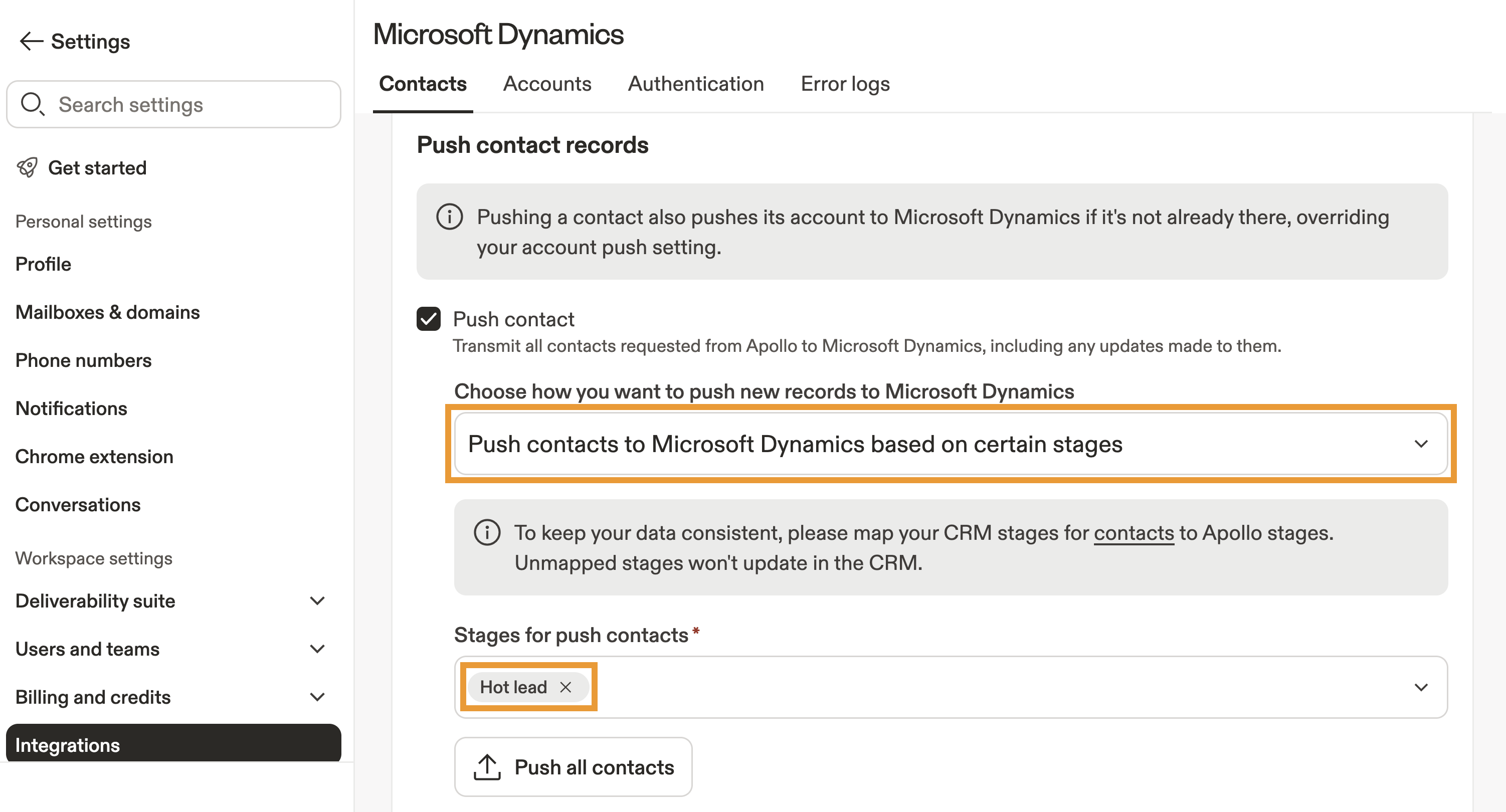Switch to the Accounts tab
1506x812 pixels.
point(547,84)
